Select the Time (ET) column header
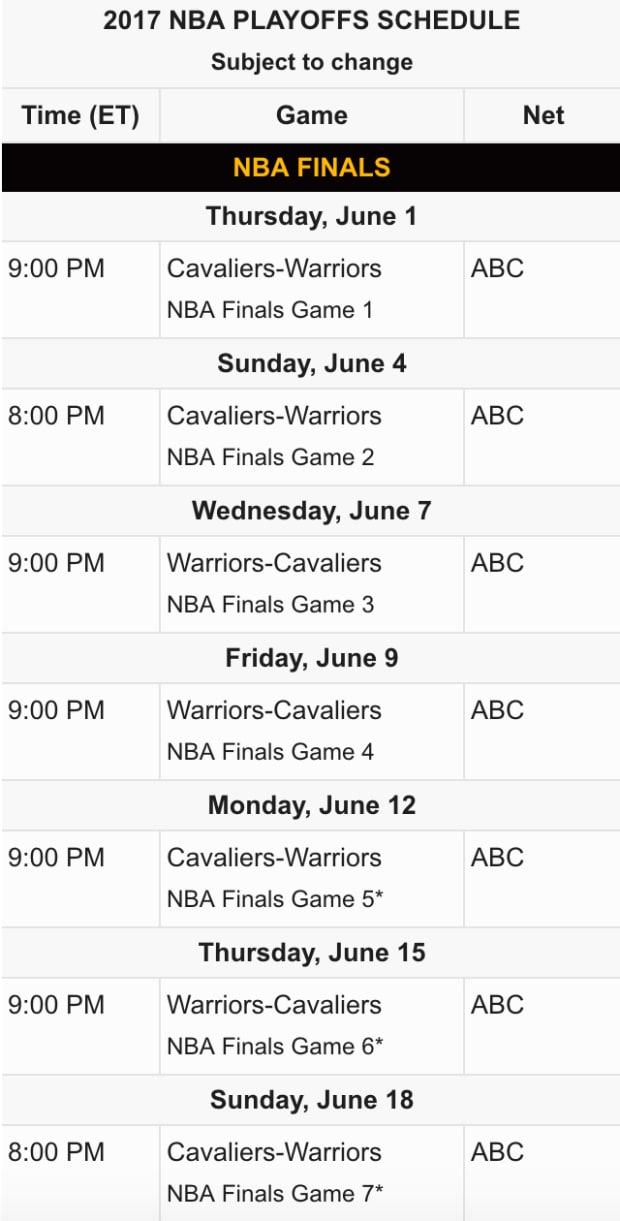The image size is (620, 1221). pyautogui.click(x=80, y=115)
